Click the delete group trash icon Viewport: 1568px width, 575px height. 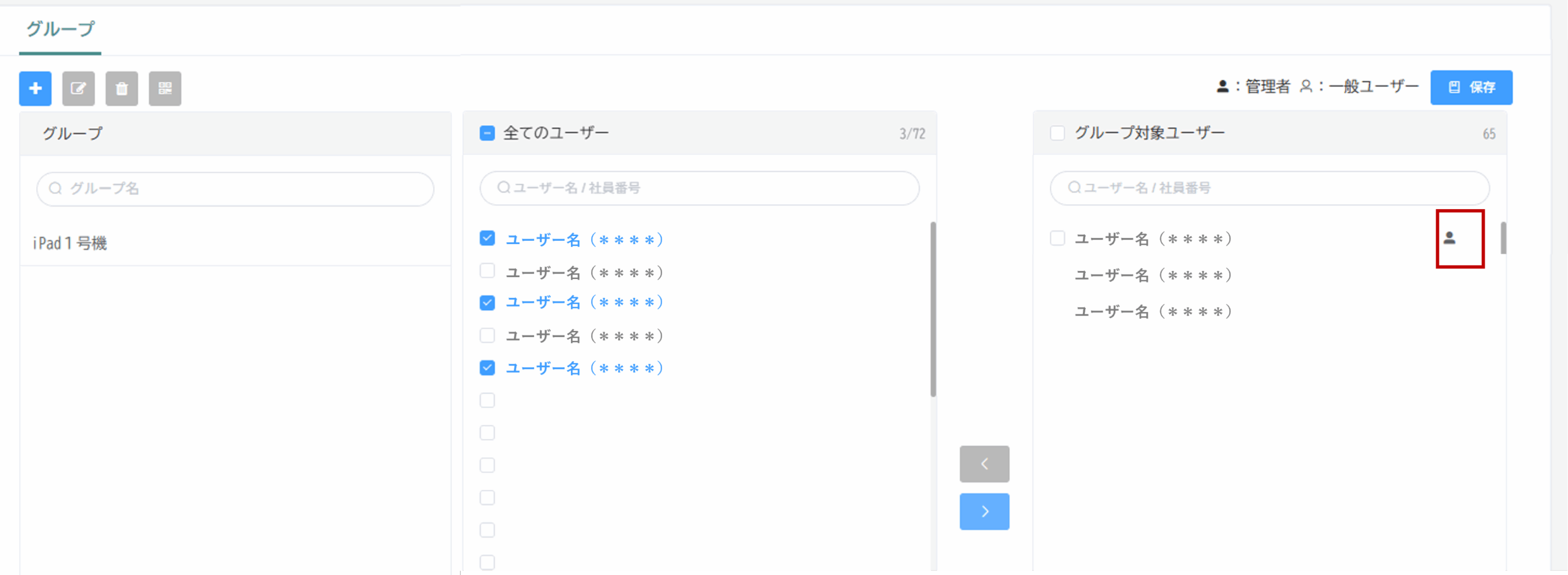tap(121, 88)
